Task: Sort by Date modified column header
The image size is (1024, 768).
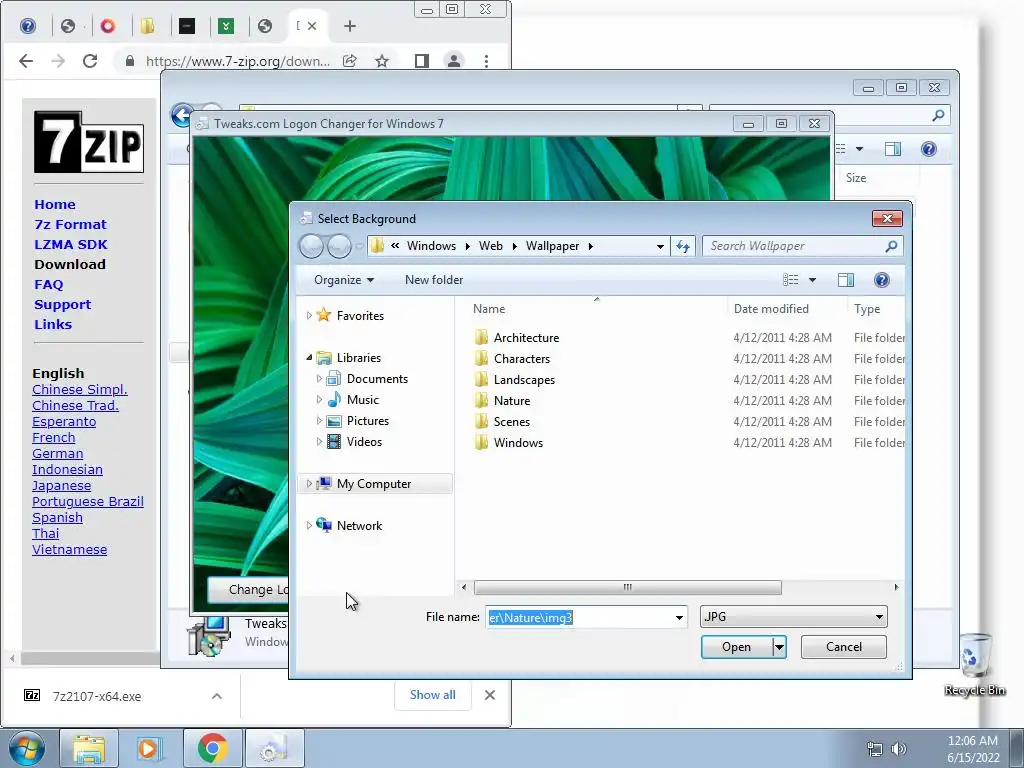Action: pos(771,309)
